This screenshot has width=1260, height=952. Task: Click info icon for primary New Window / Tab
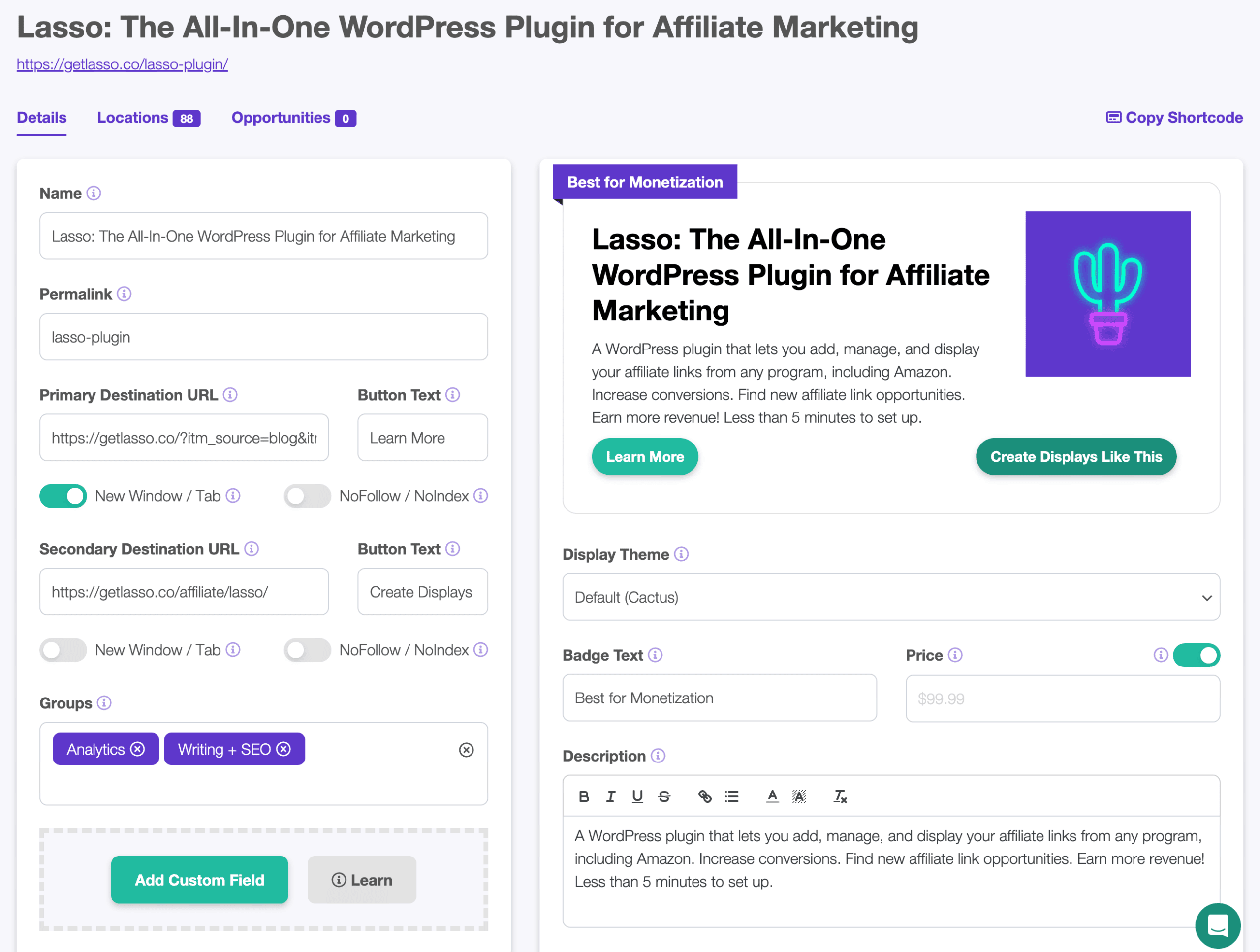click(x=233, y=496)
